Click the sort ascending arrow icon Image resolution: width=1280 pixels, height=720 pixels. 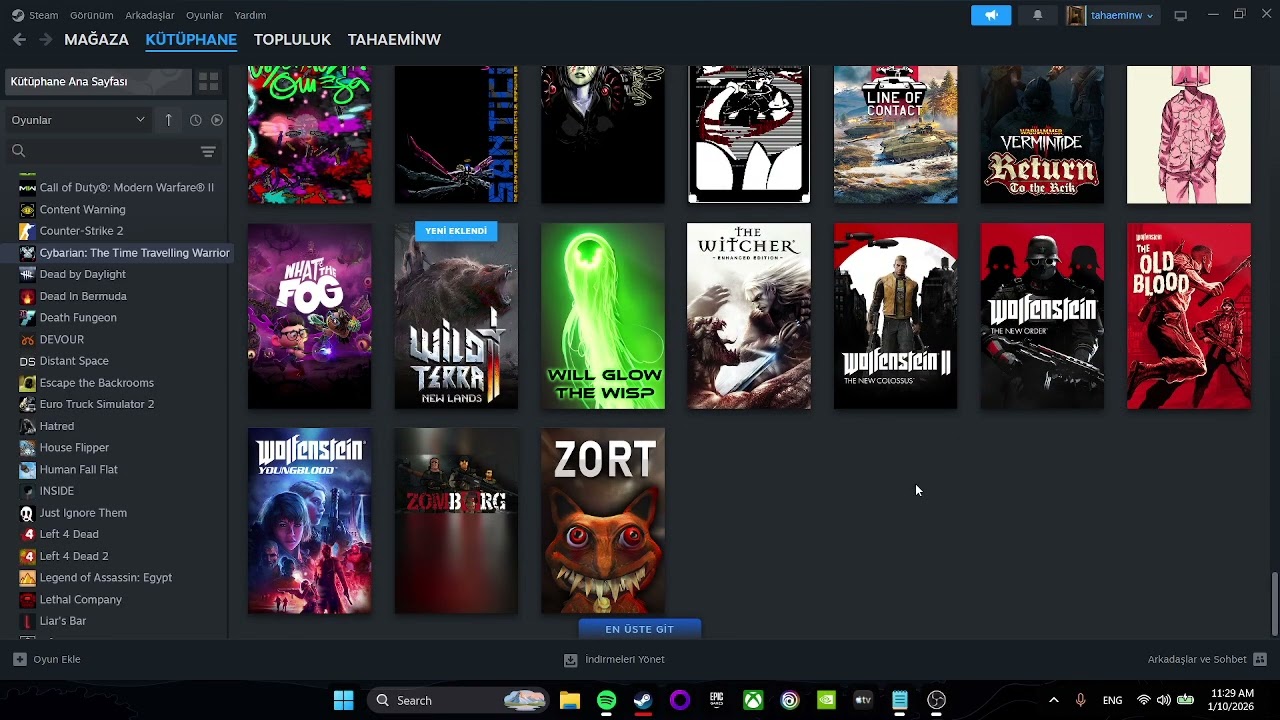[168, 120]
